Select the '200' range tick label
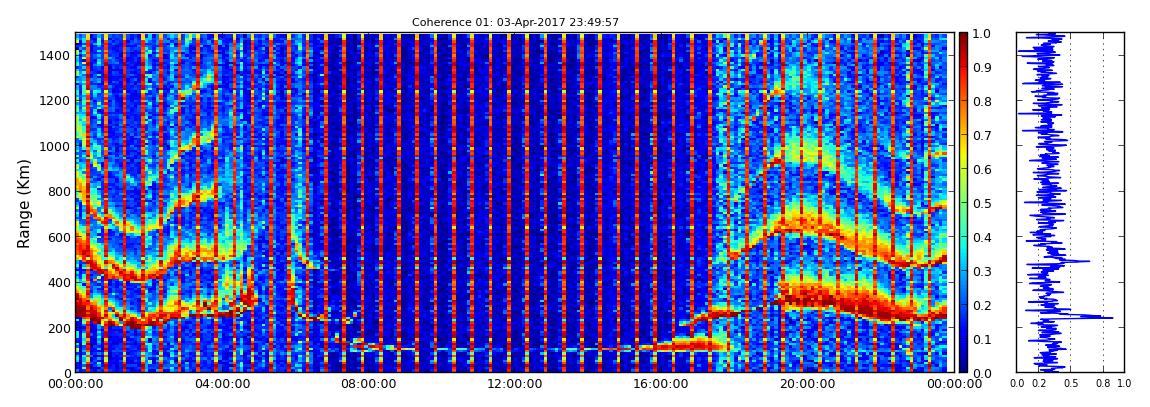 pyautogui.click(x=60, y=328)
